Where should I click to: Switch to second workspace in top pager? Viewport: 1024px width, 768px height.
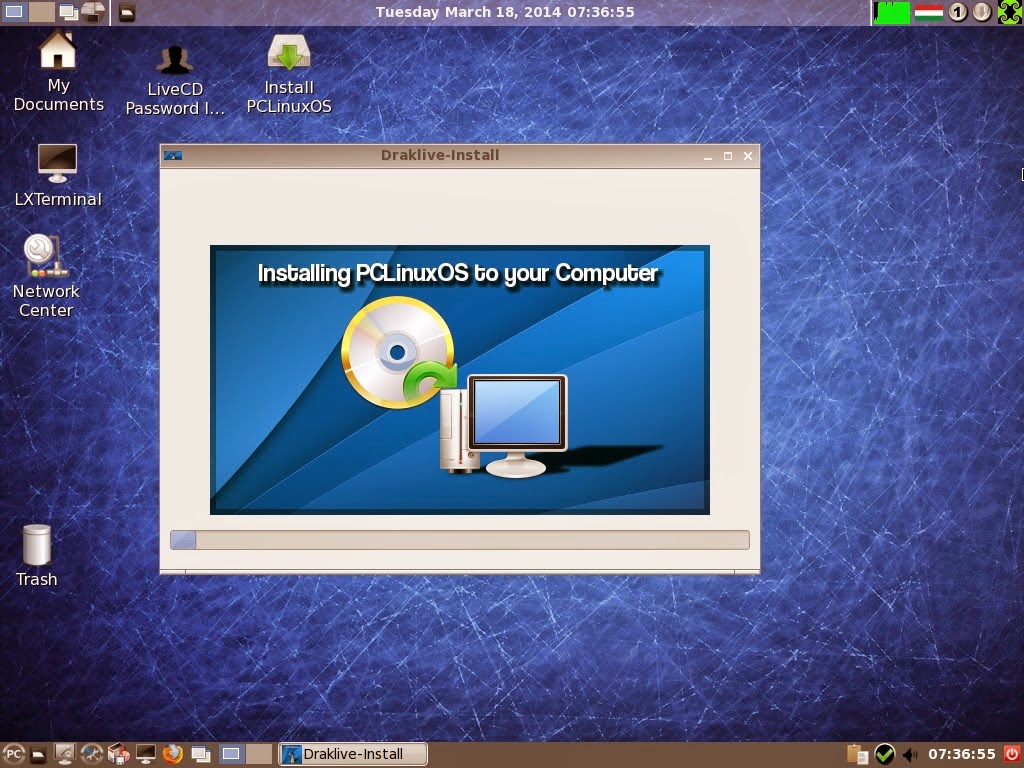click(x=41, y=12)
